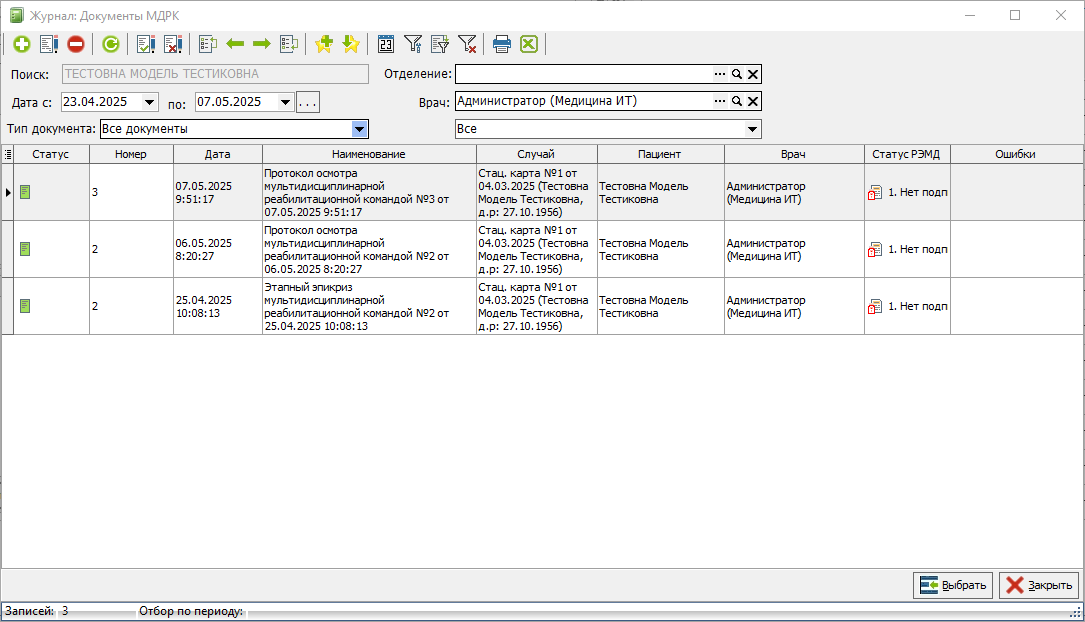
Task: Click the filter settings funnel icon
Action: click(413, 44)
